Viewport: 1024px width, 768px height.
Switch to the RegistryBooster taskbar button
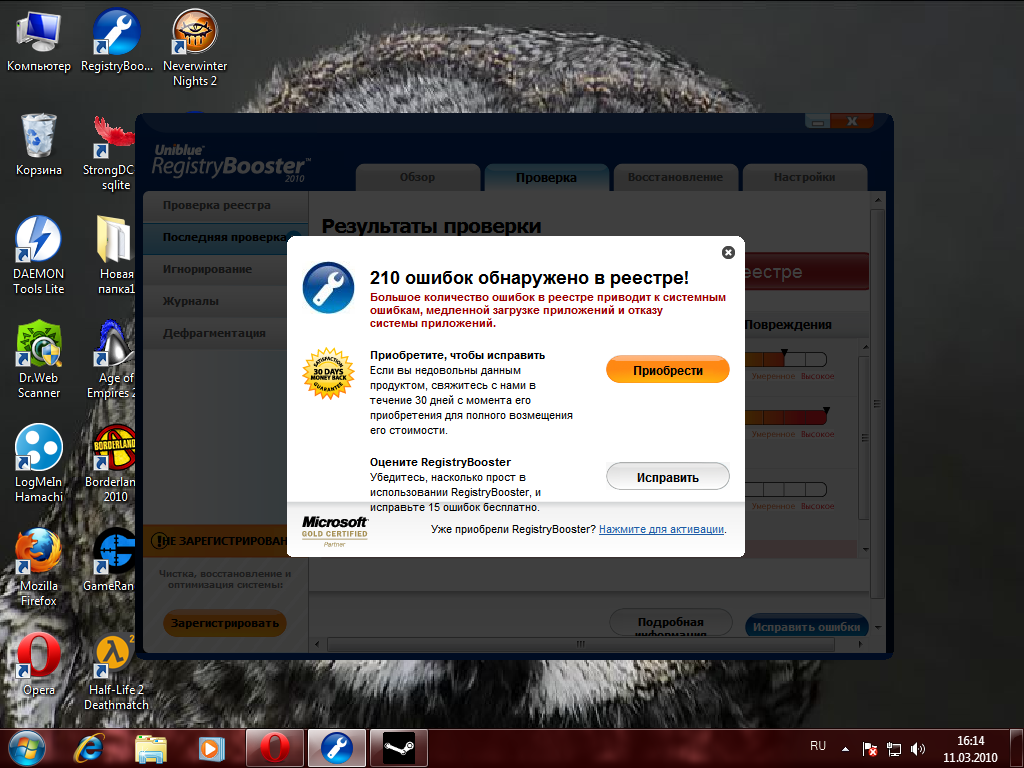[x=336, y=748]
